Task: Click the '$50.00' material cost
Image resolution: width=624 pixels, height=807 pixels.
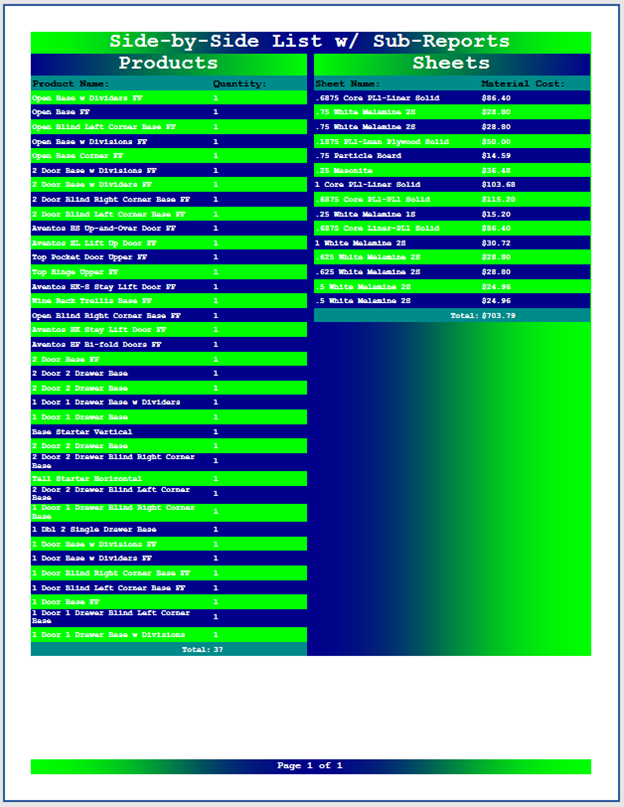Action: click(x=496, y=142)
